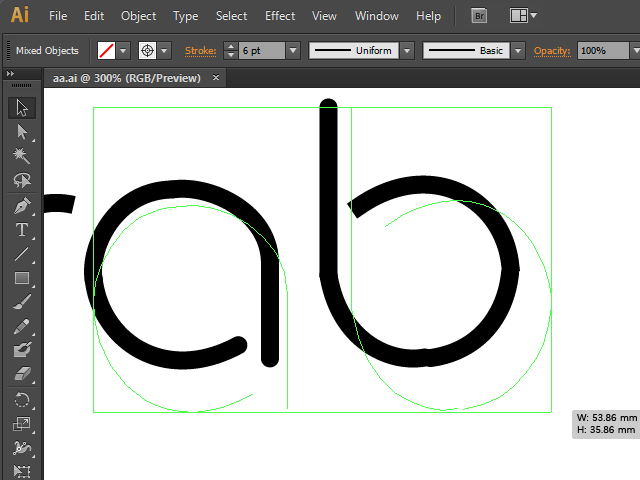
Task: Open the Edit menu
Action: 94,16
